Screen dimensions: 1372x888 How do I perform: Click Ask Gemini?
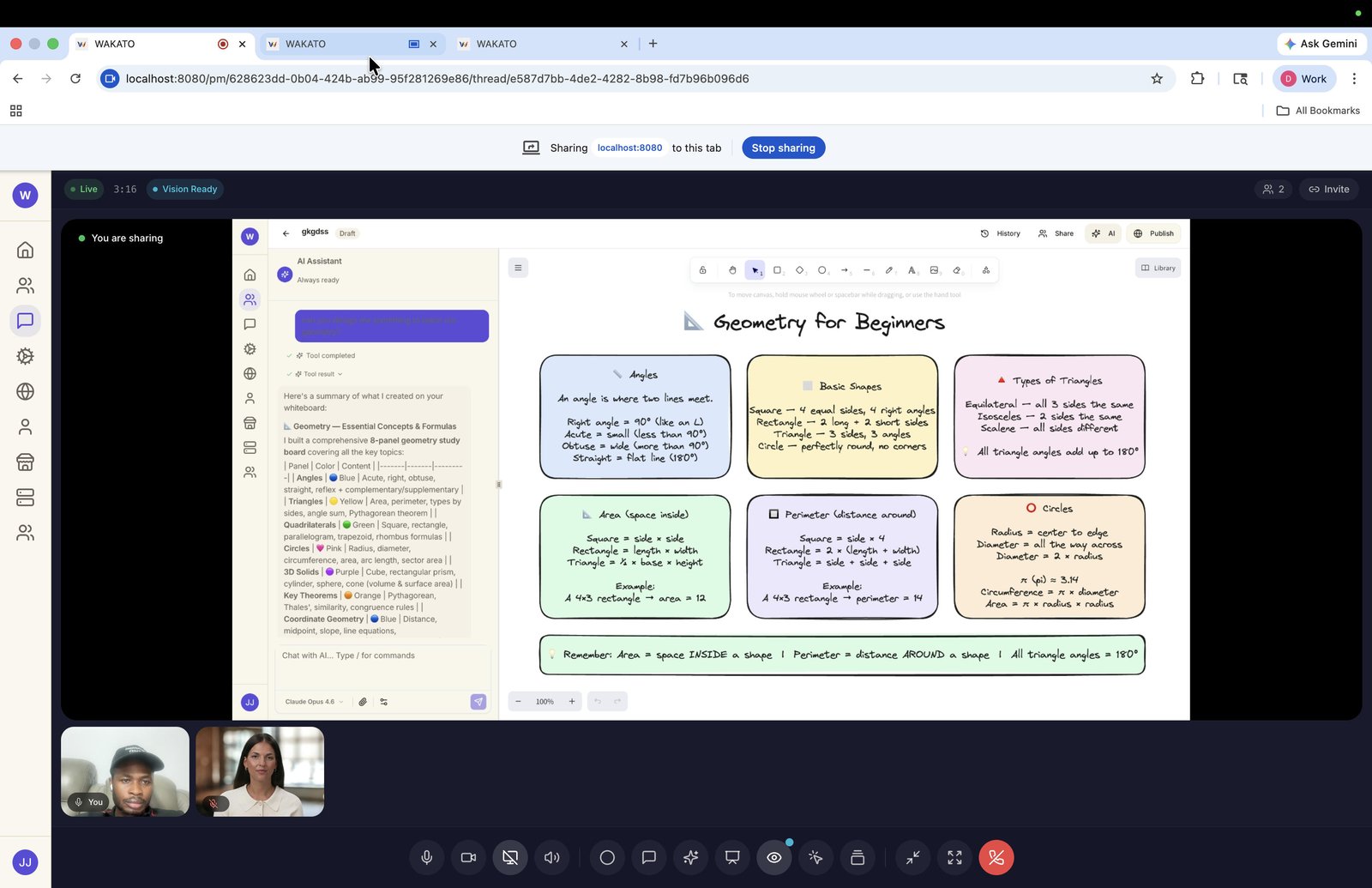click(x=1321, y=44)
